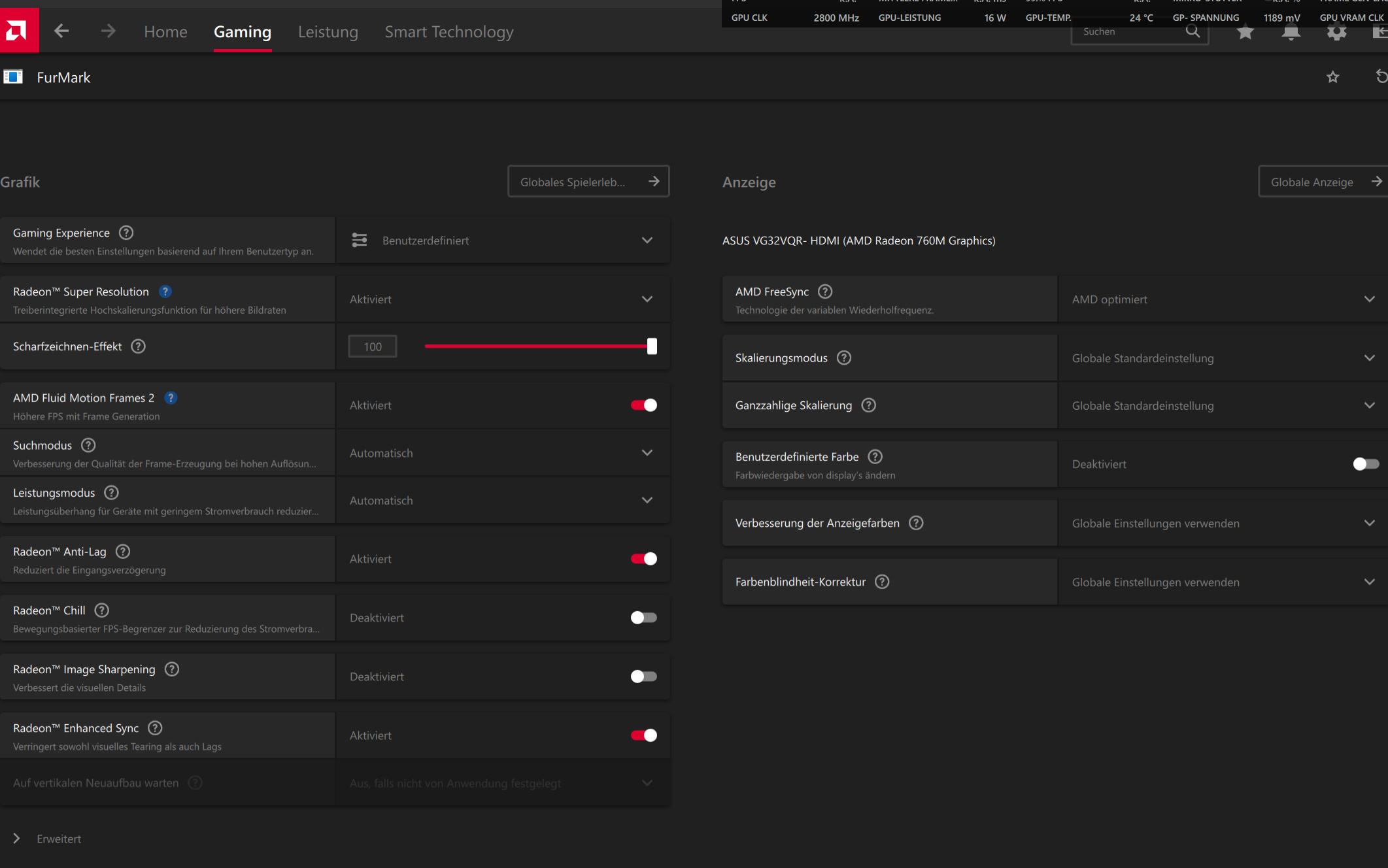Show help for Benutzerdefinierte Farbe

coord(875,457)
